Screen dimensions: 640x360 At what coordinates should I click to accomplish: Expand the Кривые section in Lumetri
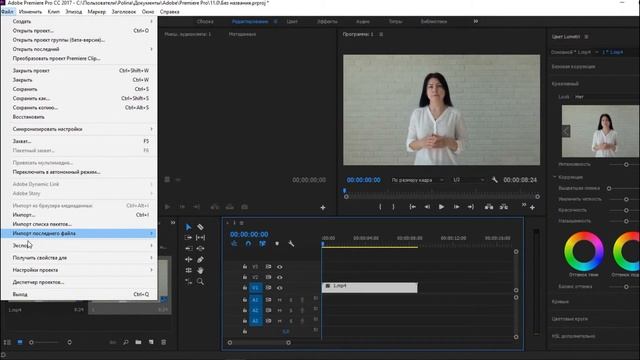(560, 302)
